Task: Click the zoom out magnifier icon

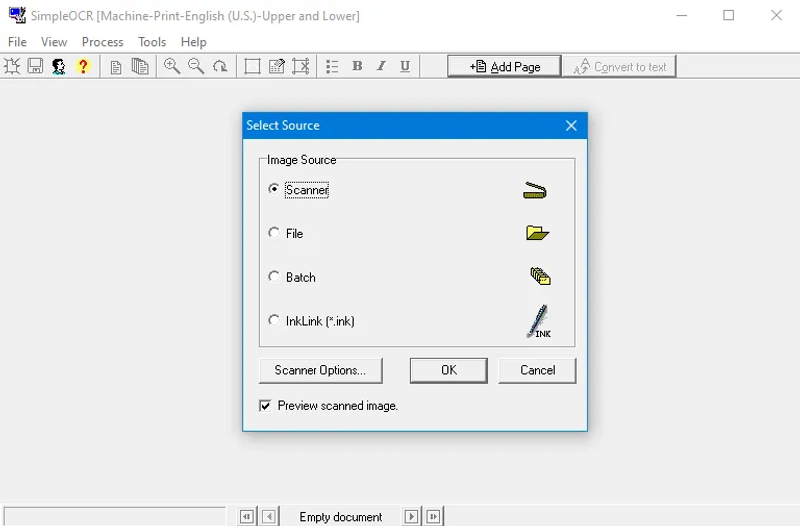Action: 196,67
